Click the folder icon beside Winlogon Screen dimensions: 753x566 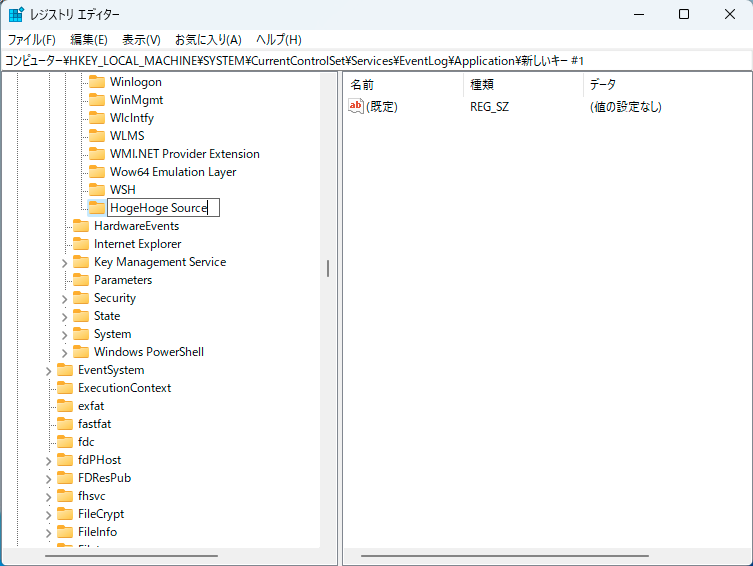[x=97, y=82]
